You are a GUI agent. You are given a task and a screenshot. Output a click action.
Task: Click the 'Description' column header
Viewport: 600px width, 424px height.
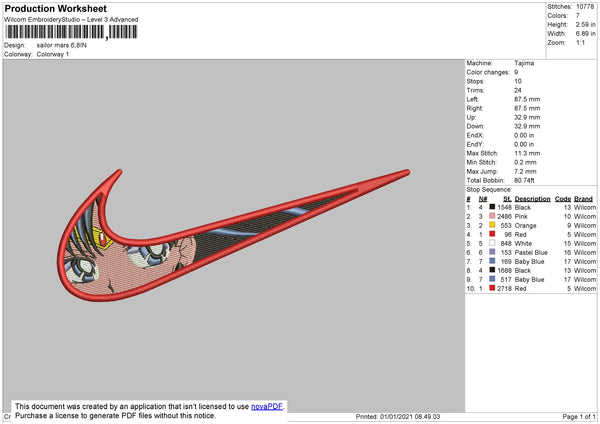pos(532,199)
